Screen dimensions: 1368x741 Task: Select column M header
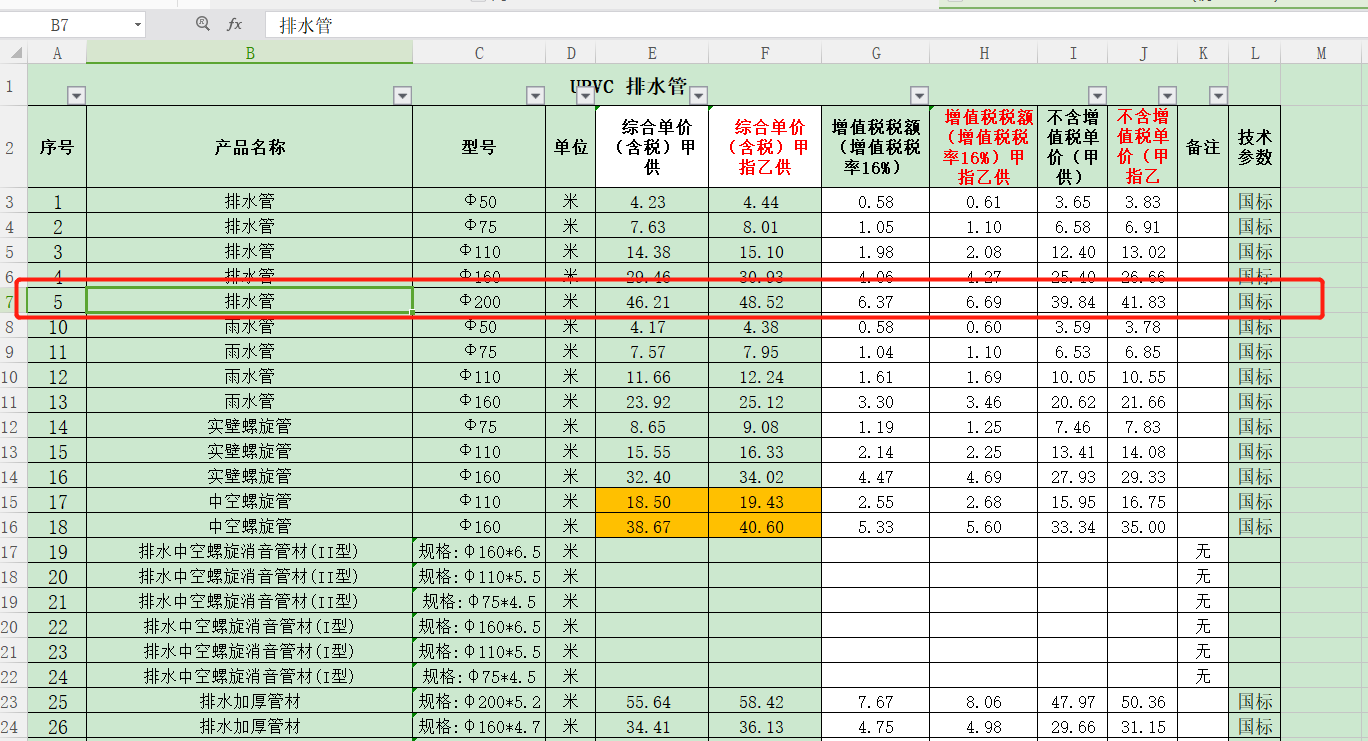point(1321,53)
